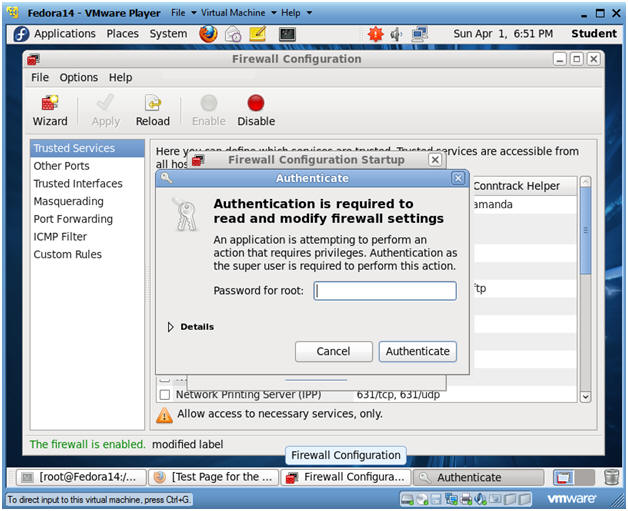Open the terminal launcher icon in panel
The image size is (628, 511).
point(287,34)
